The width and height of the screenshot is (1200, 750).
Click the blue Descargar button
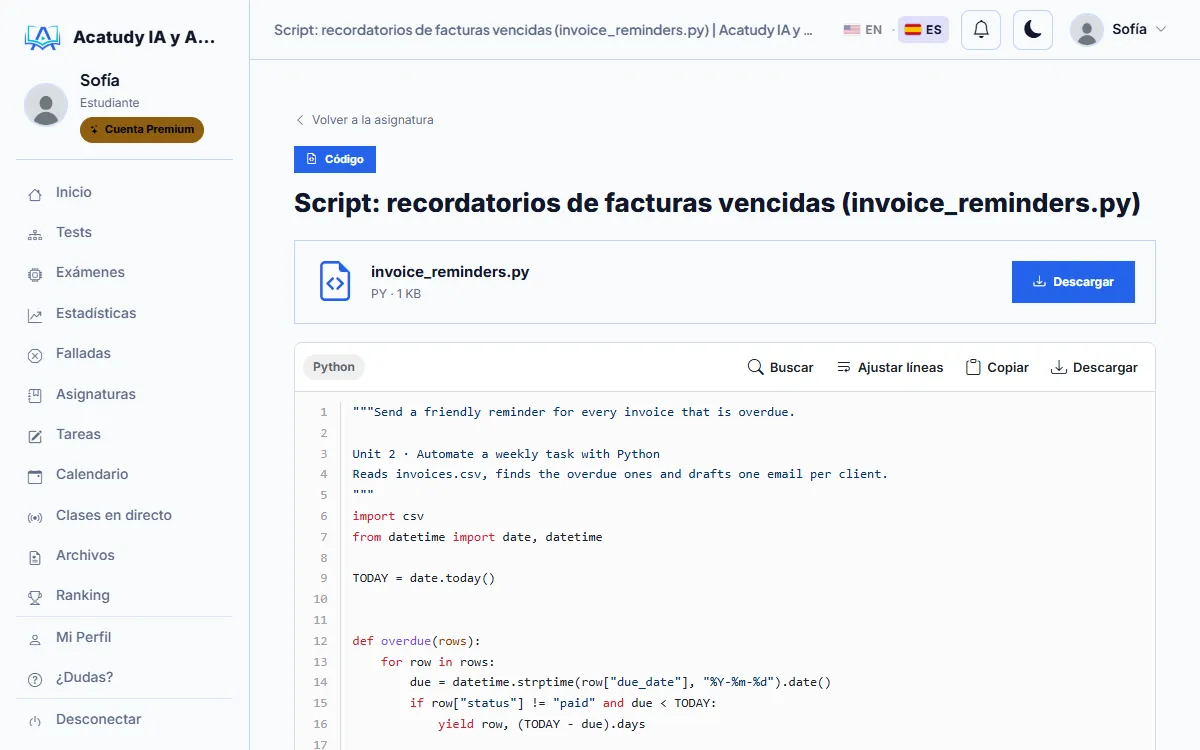[x=1073, y=282]
